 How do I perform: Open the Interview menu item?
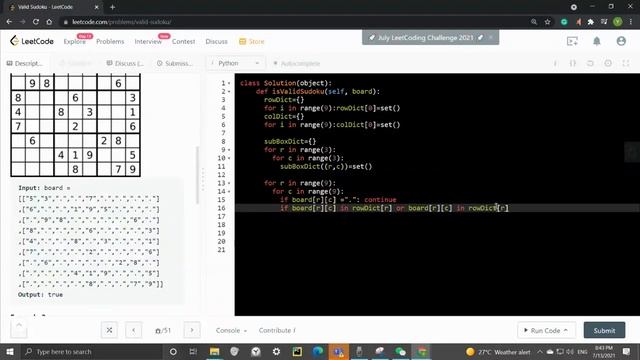point(148,42)
